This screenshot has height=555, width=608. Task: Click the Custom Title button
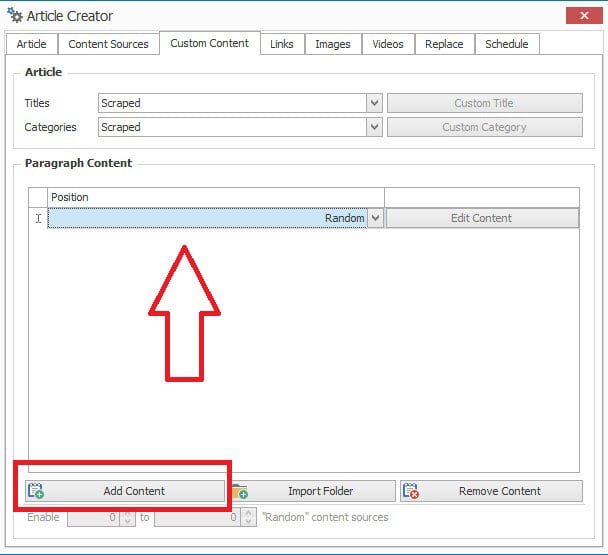tap(485, 103)
